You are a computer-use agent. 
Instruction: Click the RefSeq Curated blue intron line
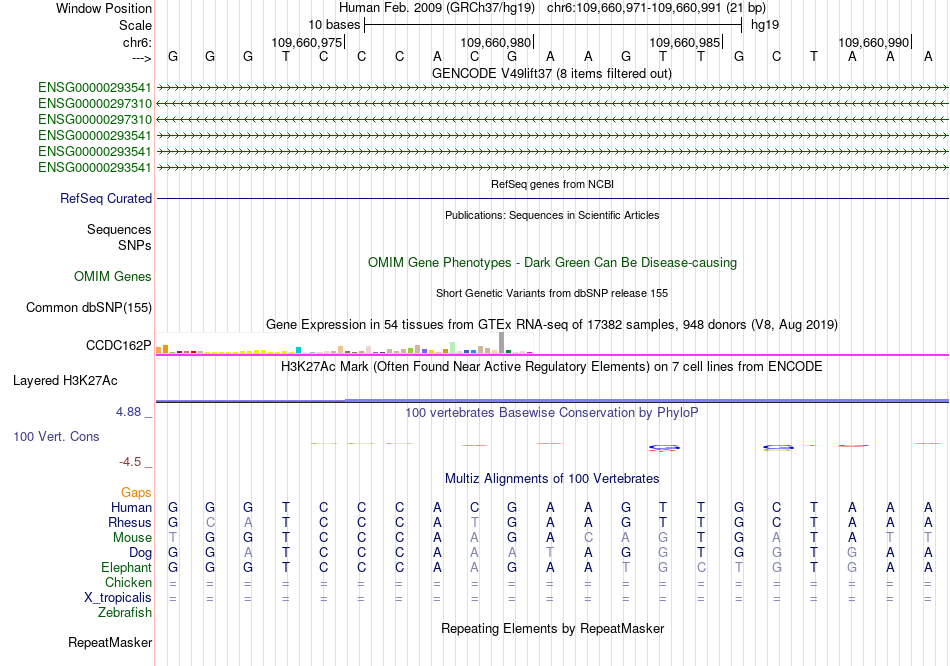click(552, 198)
